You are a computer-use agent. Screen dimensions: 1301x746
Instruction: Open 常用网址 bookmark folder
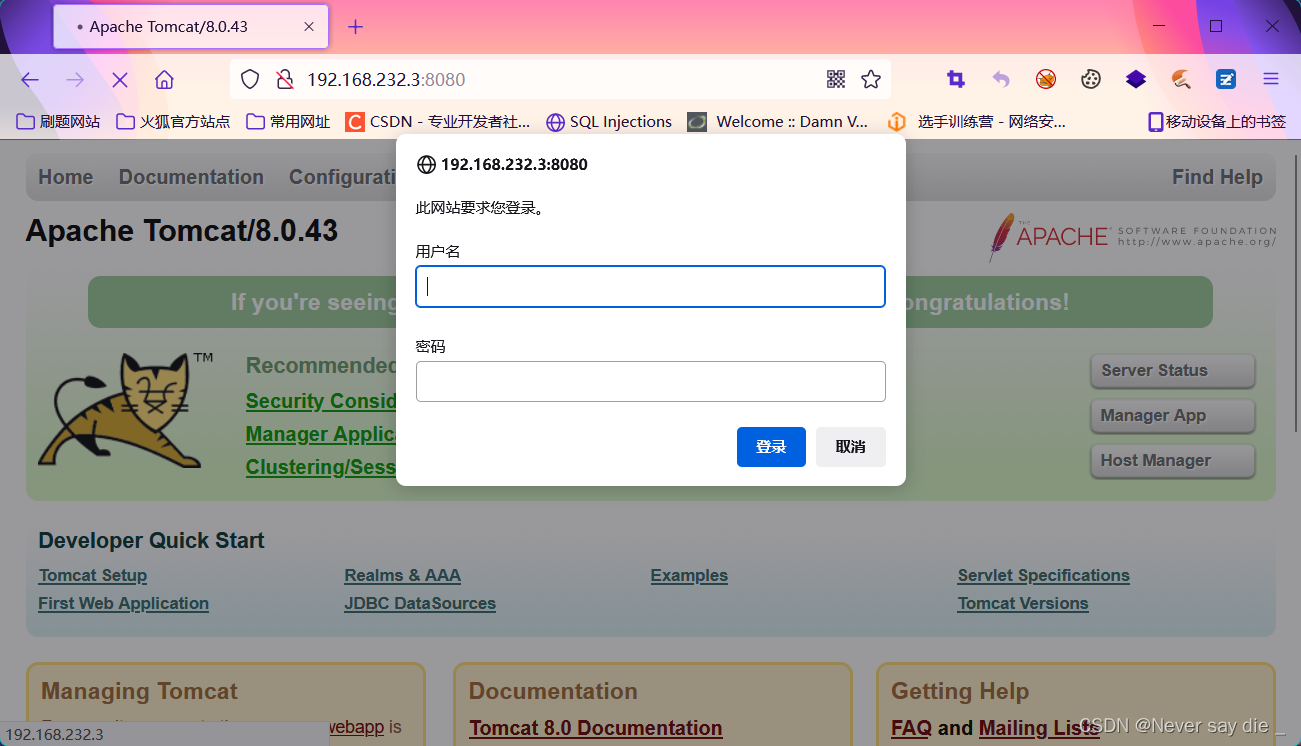tap(288, 122)
